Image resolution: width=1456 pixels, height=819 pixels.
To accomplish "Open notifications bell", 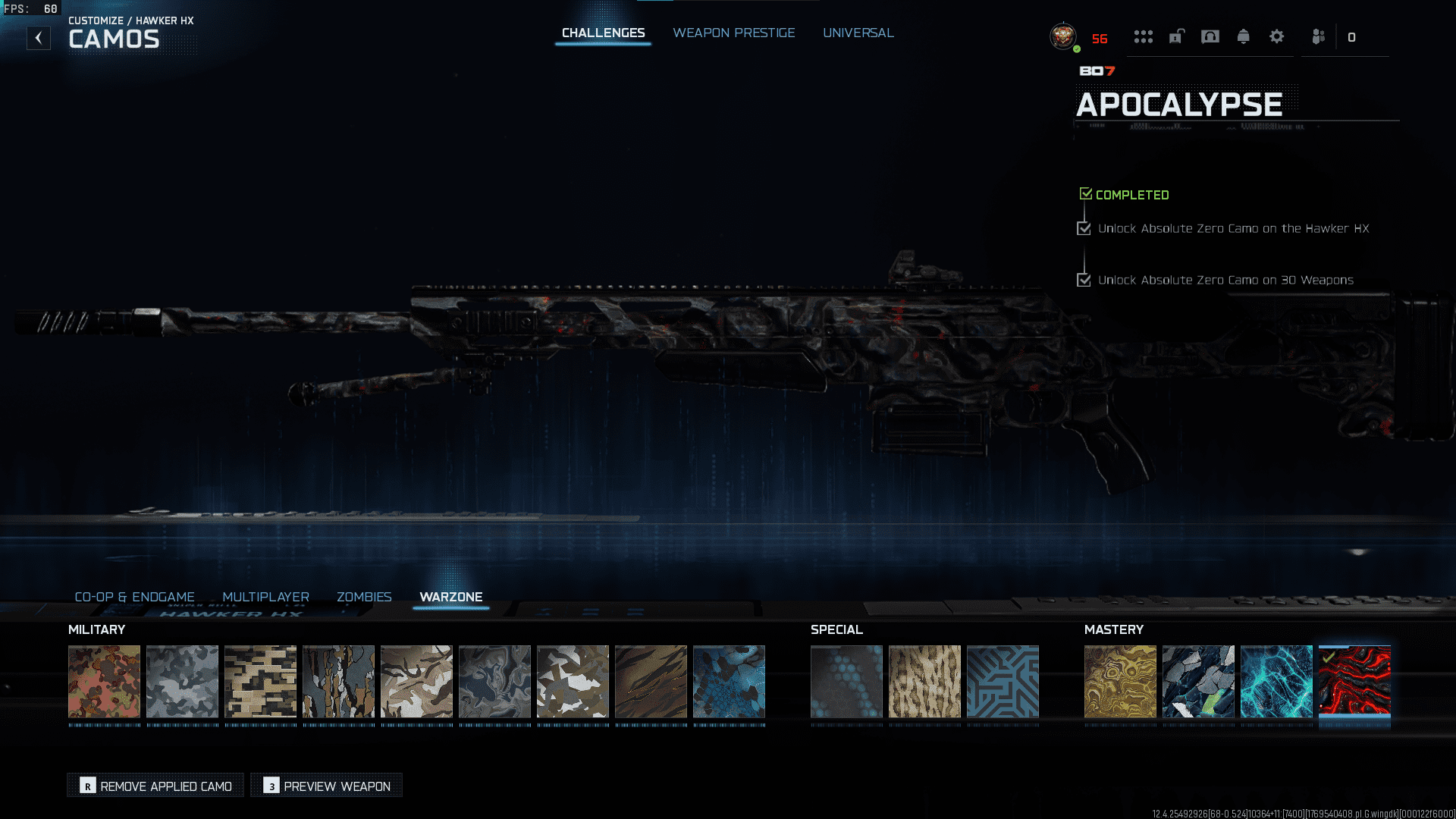I will 1244,36.
